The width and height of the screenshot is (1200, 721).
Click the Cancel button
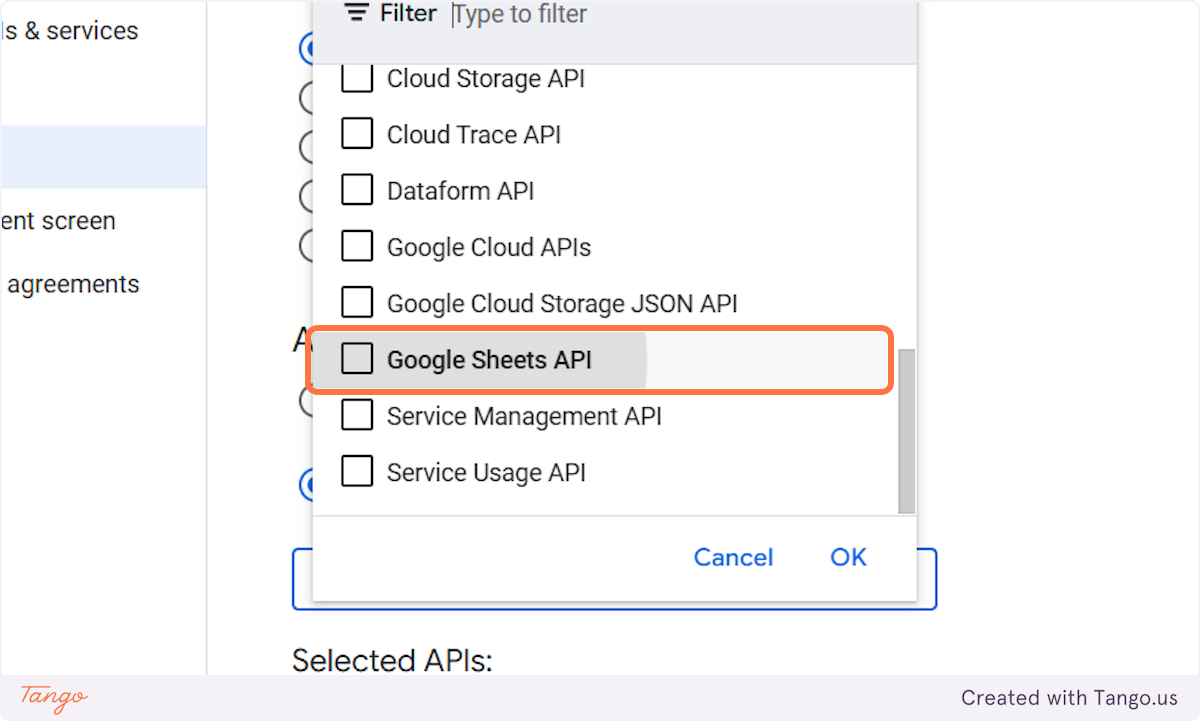coord(733,557)
